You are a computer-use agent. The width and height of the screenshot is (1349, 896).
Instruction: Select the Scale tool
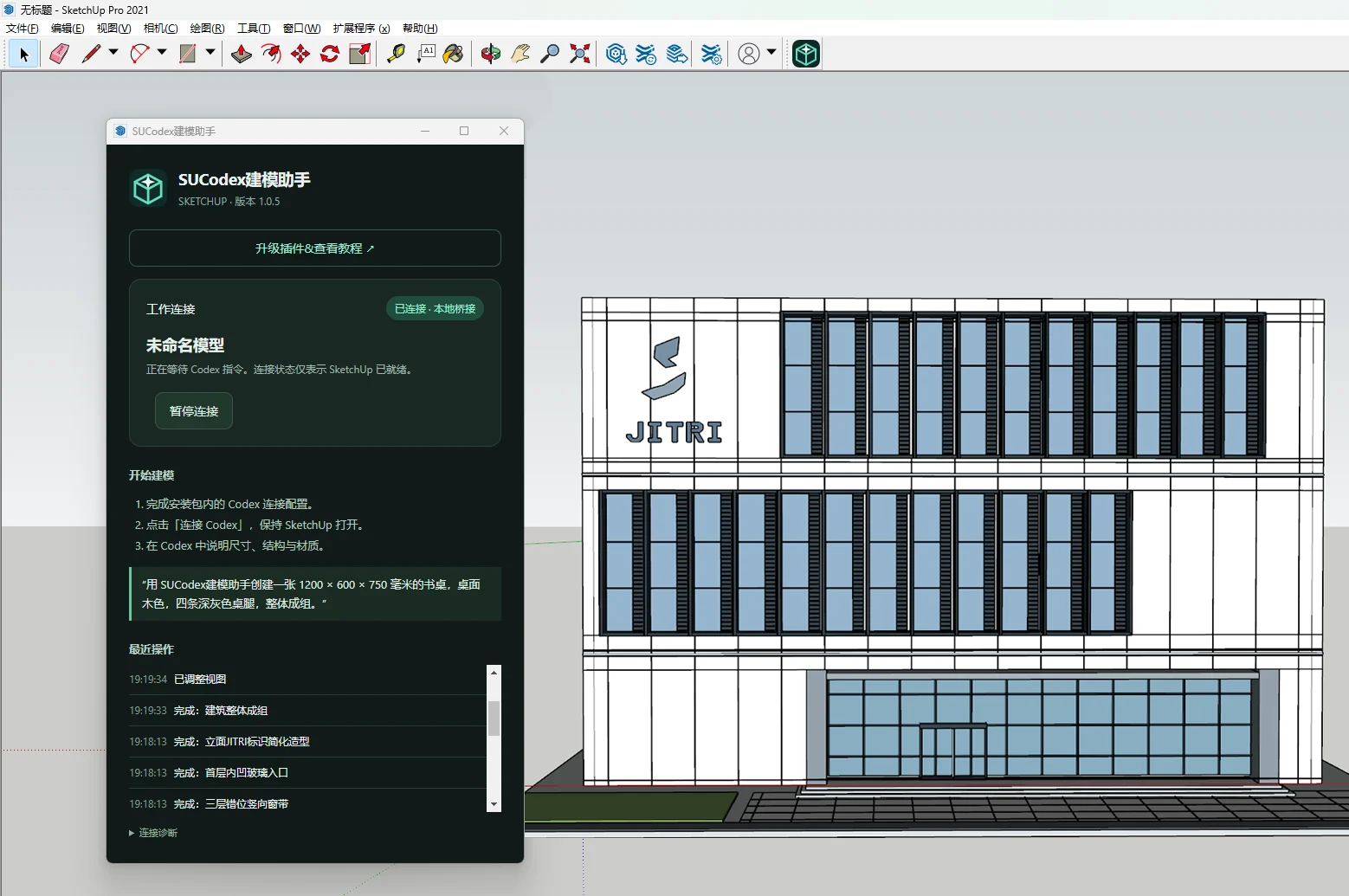[x=359, y=54]
